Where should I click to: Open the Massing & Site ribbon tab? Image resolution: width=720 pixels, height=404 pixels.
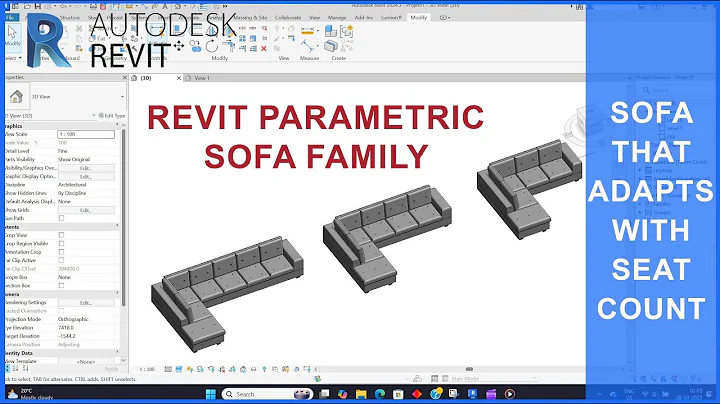[x=251, y=17]
